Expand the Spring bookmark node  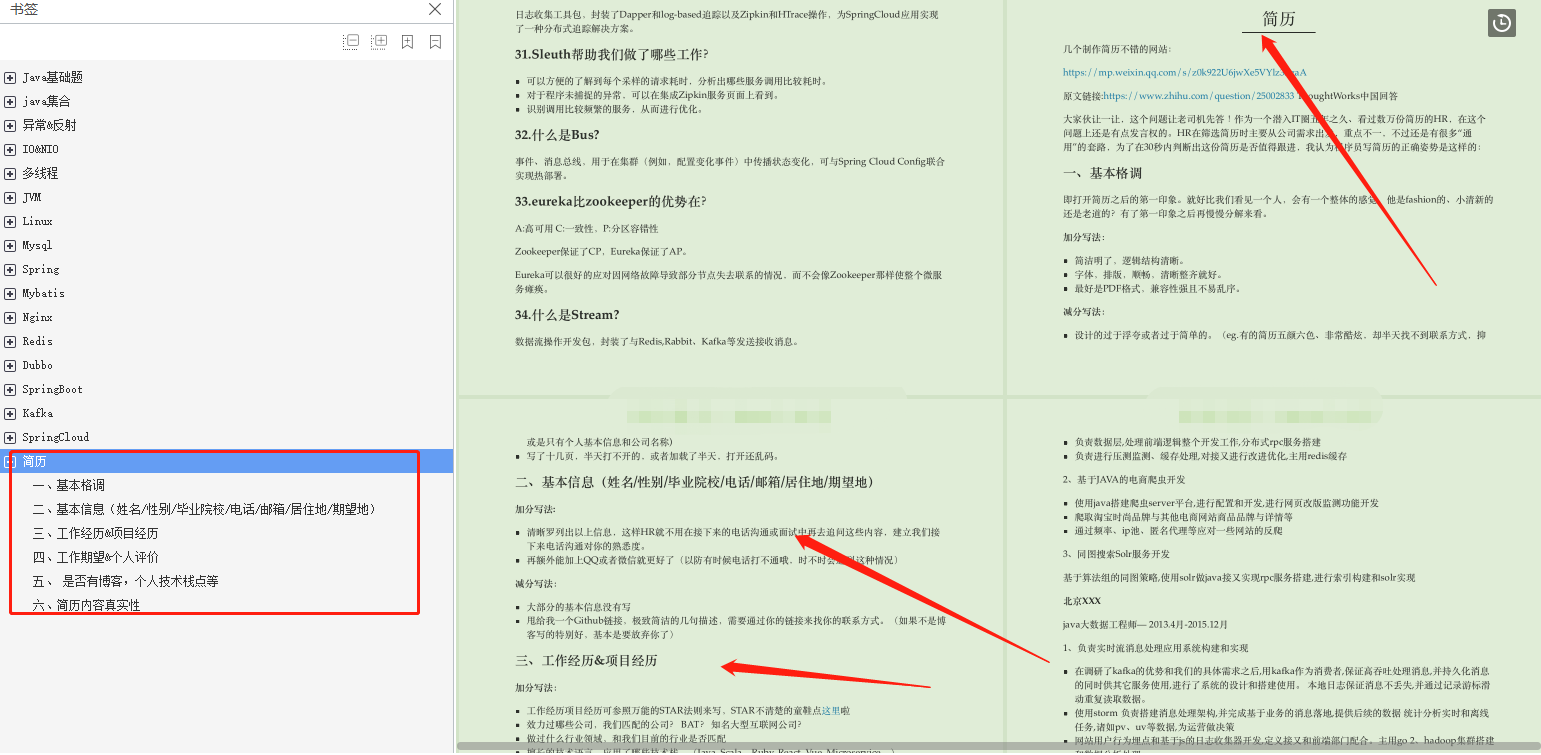point(10,269)
